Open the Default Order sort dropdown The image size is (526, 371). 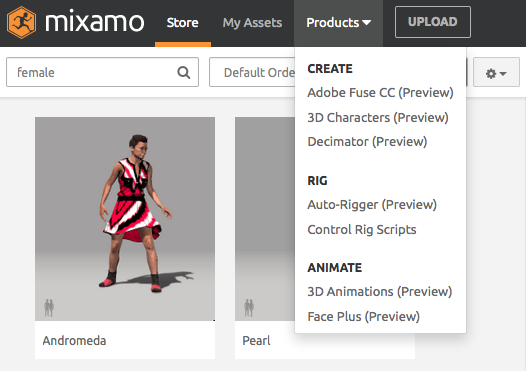click(252, 72)
